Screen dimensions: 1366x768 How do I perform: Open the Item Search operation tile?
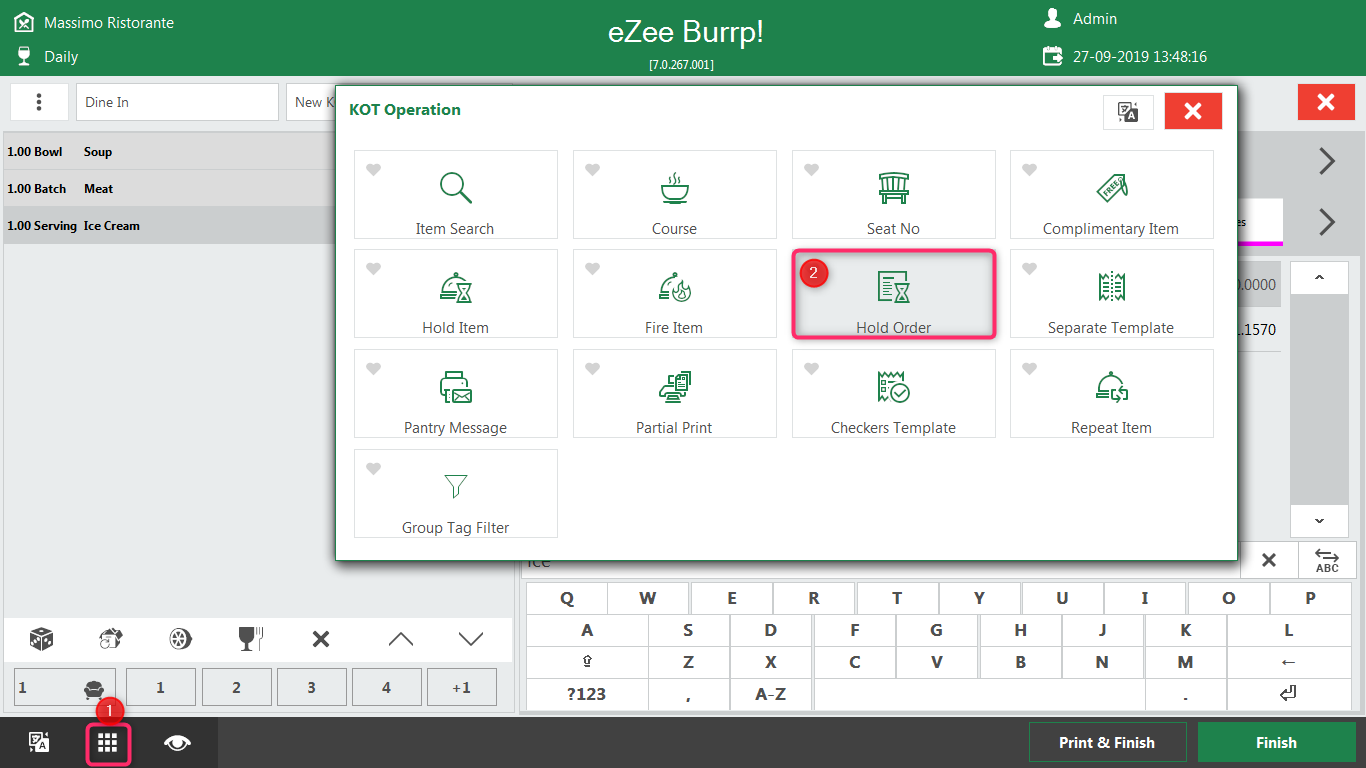point(456,194)
